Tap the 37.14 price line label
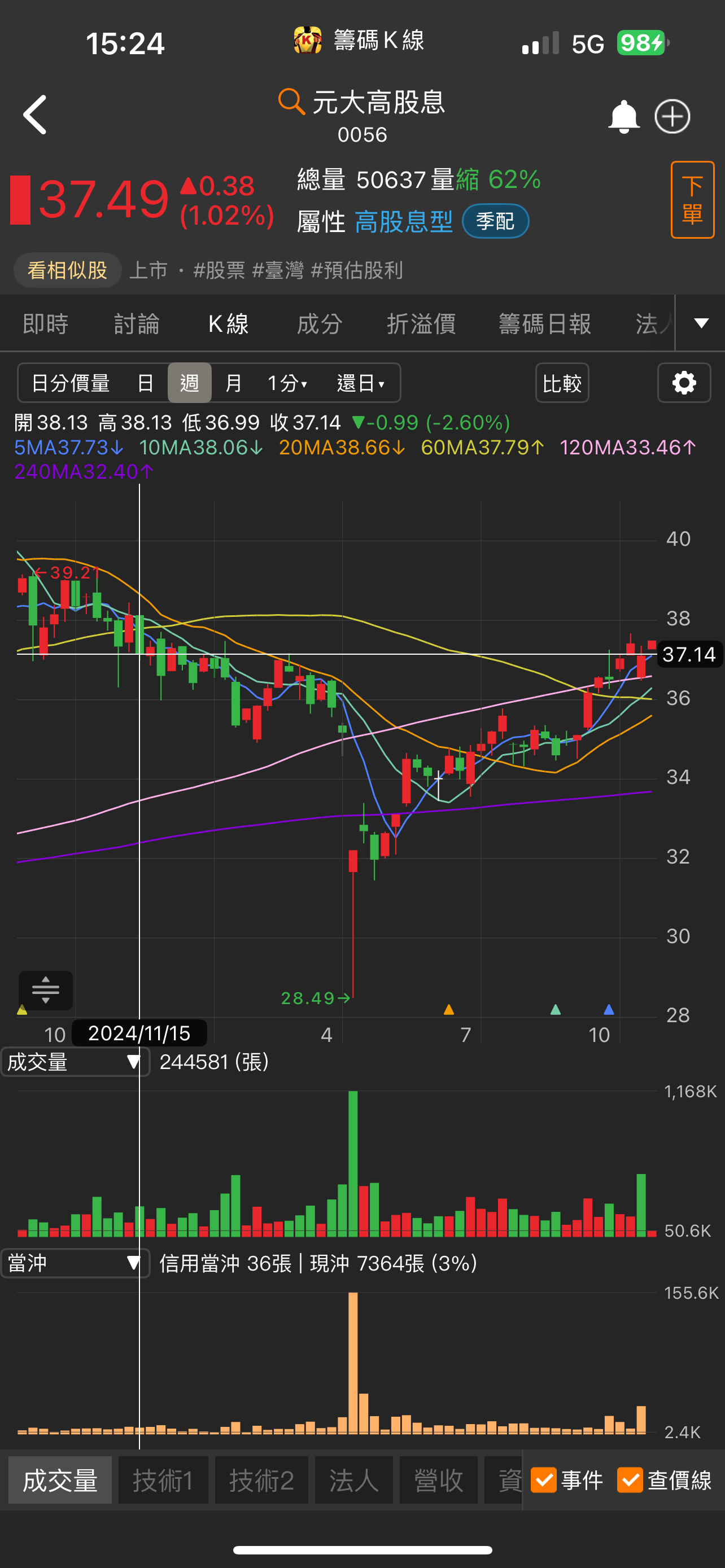Screen dimensions: 725x1568 coord(689,654)
